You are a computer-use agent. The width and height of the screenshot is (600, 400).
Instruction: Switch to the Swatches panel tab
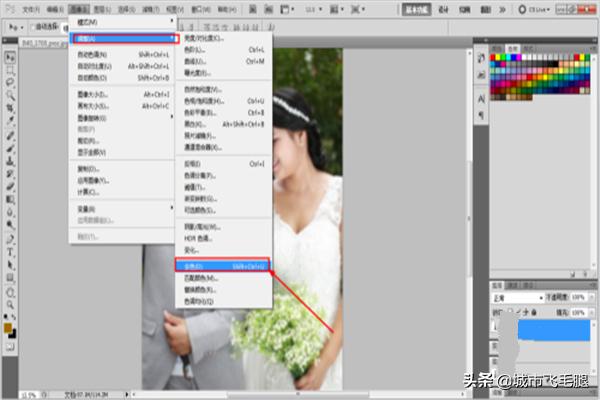click(x=512, y=49)
